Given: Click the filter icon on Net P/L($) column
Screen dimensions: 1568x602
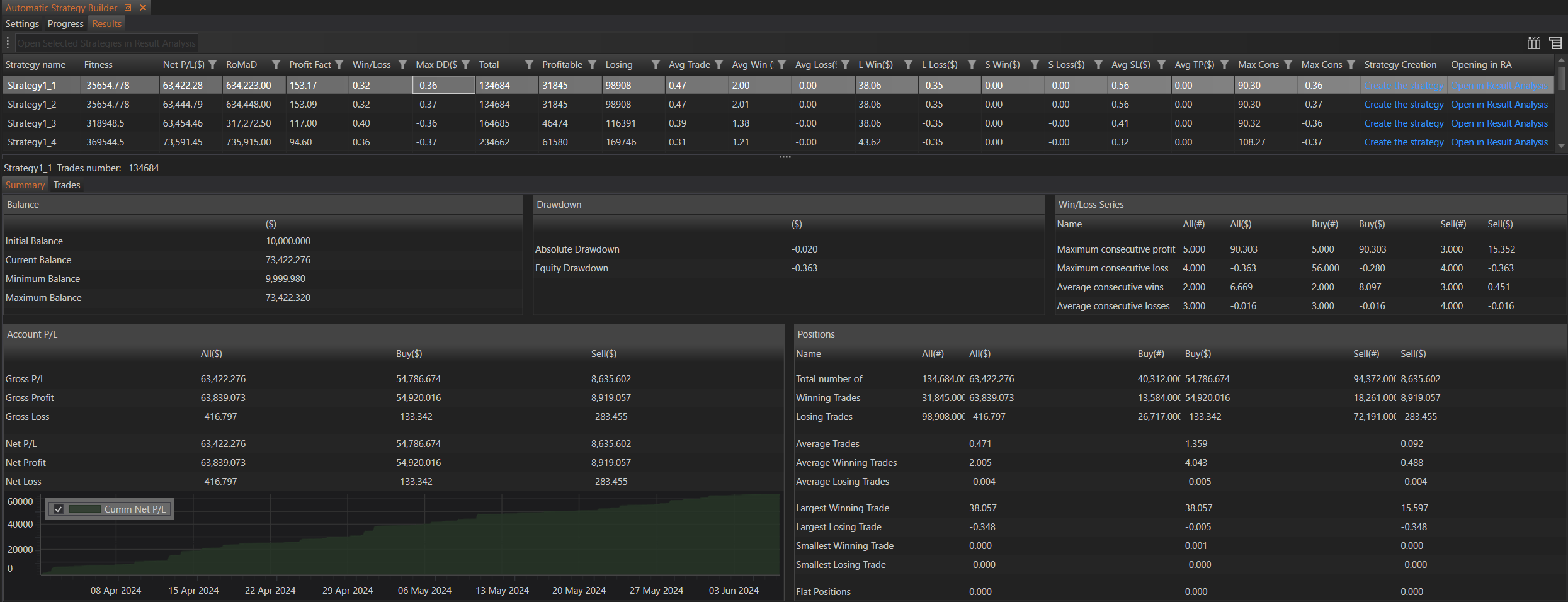Looking at the screenshot, I should pos(213,65).
